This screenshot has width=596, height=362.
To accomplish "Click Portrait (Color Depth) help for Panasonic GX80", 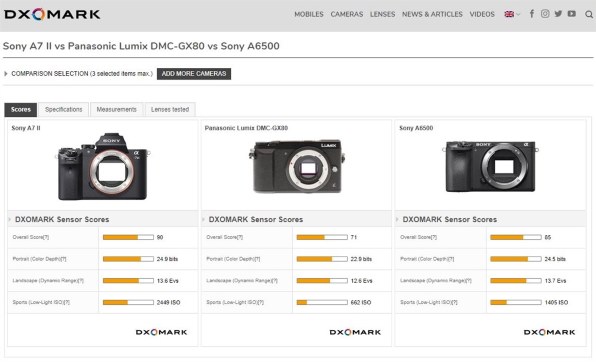I will (257, 259).
